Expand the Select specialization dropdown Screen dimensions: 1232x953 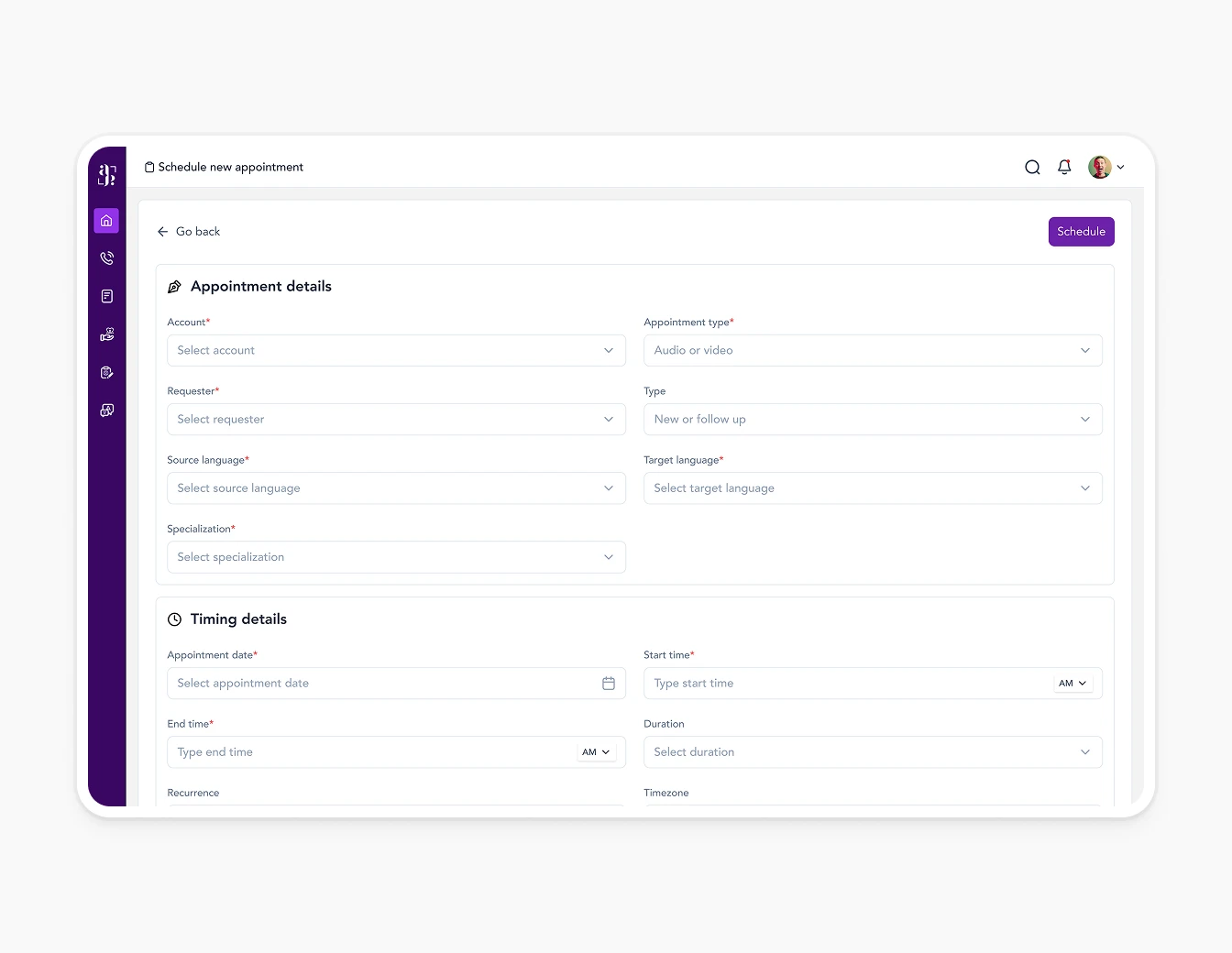[x=396, y=557]
